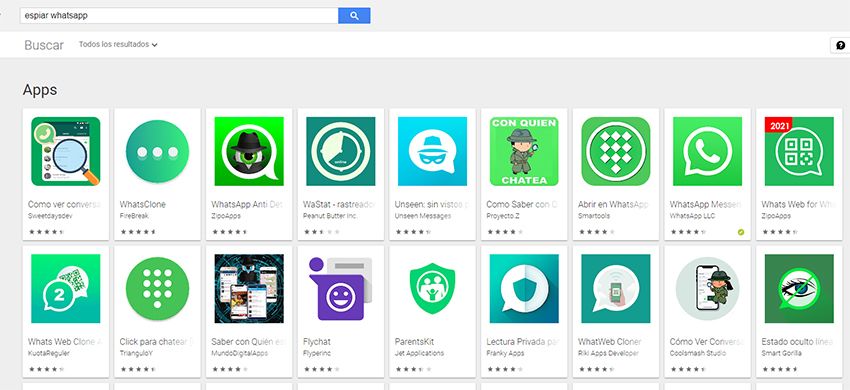
Task: Open the Coolsmash Studio detective phone icon
Action: (x=707, y=289)
